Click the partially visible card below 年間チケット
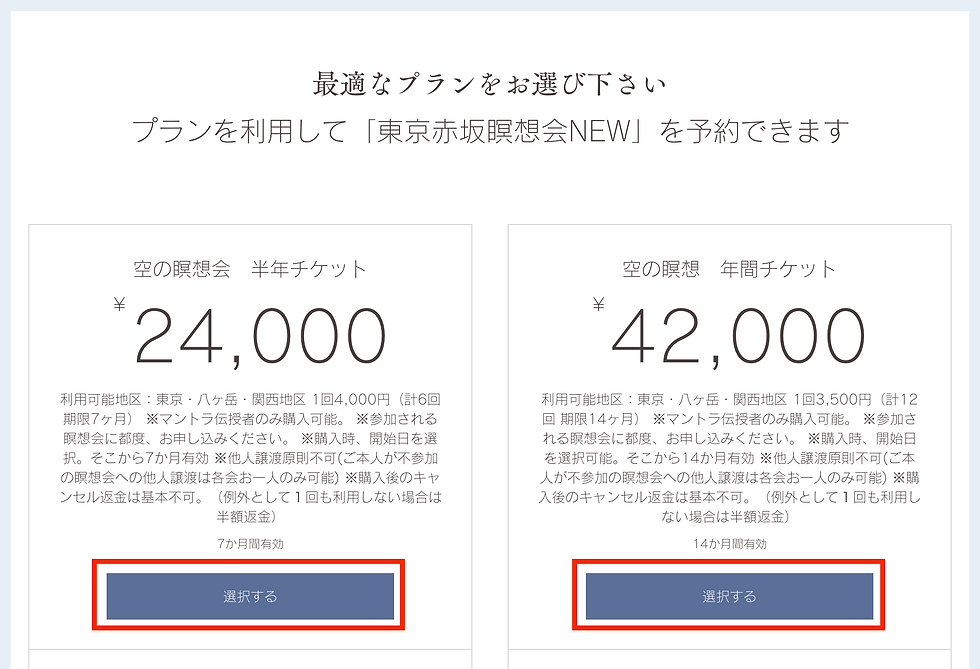The image size is (980, 669). [x=729, y=658]
